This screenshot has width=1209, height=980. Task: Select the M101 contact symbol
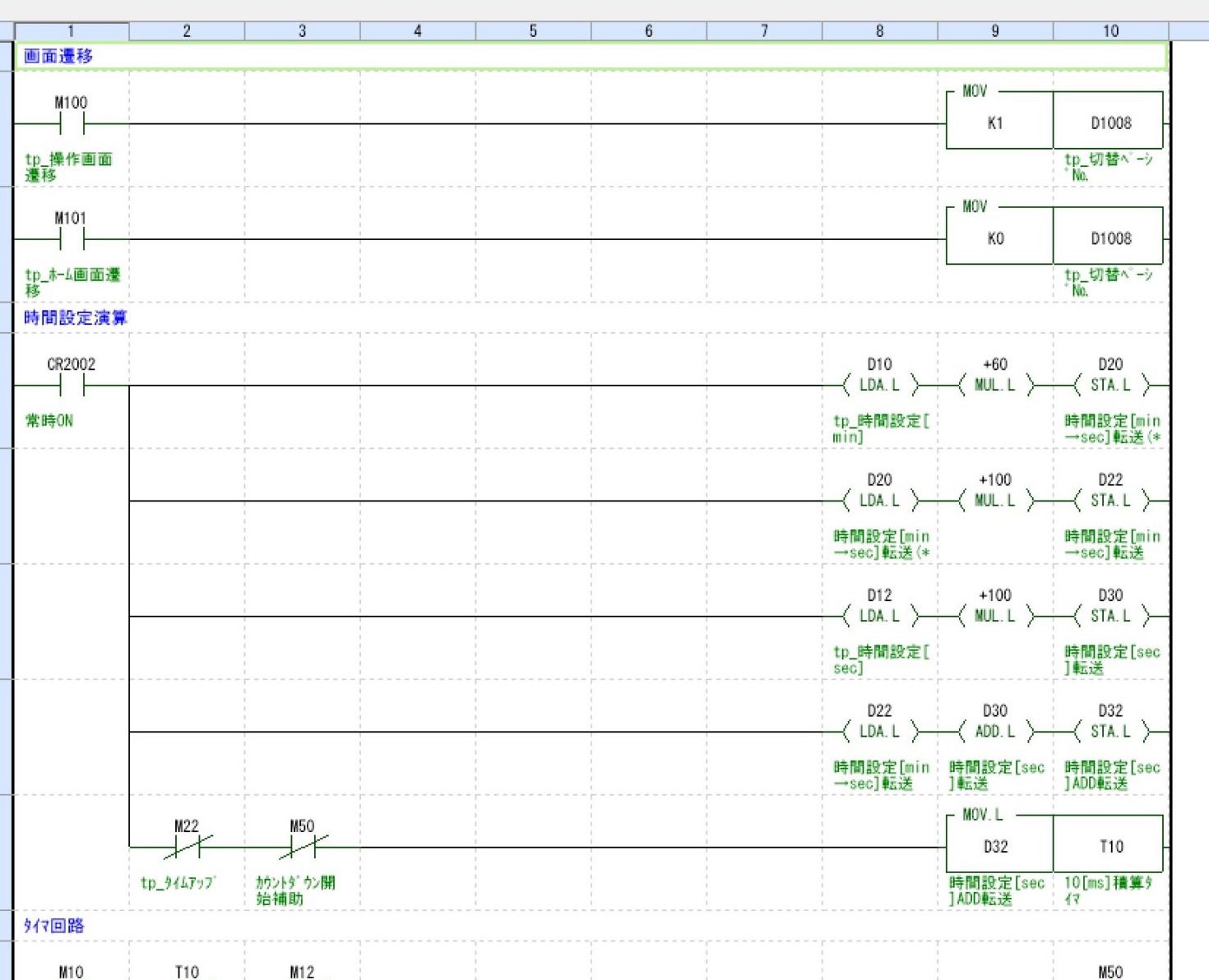tap(72, 239)
